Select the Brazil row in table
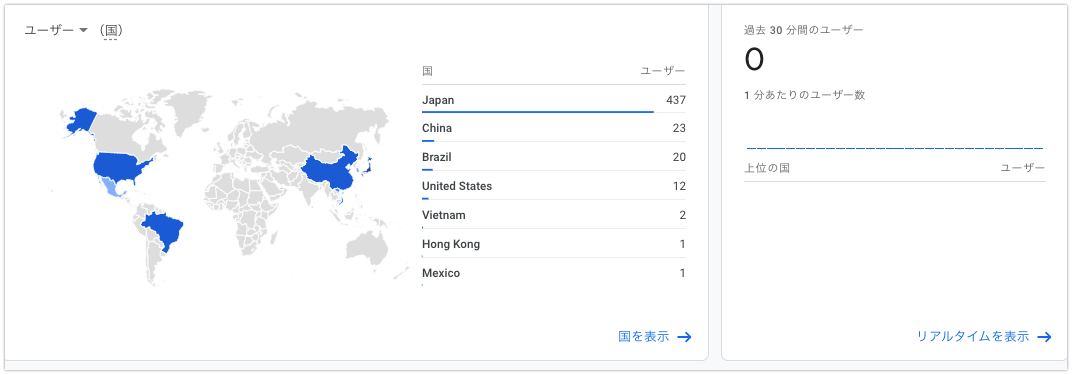This screenshot has height=375, width=1072. tap(554, 157)
